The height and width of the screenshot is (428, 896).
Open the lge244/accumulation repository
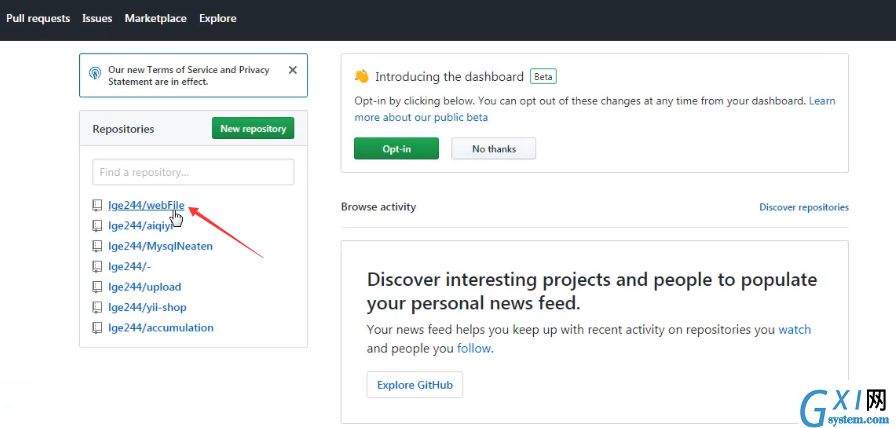tap(161, 328)
